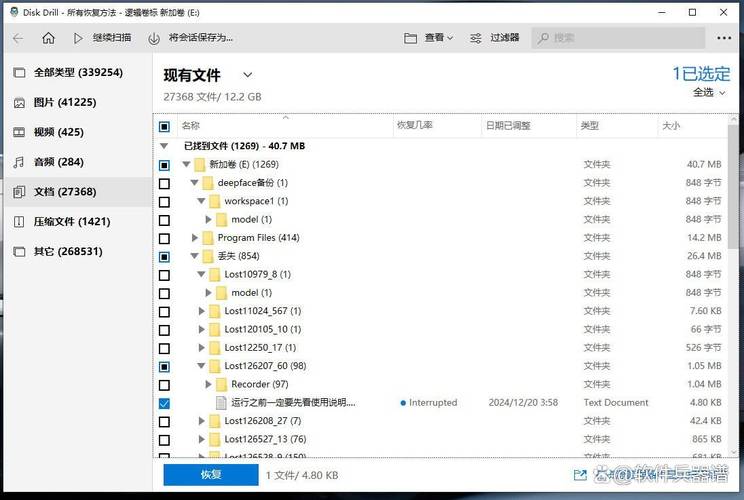Image resolution: width=744 pixels, height=500 pixels.
Task: Click into the 搜索 search field
Action: coord(618,38)
